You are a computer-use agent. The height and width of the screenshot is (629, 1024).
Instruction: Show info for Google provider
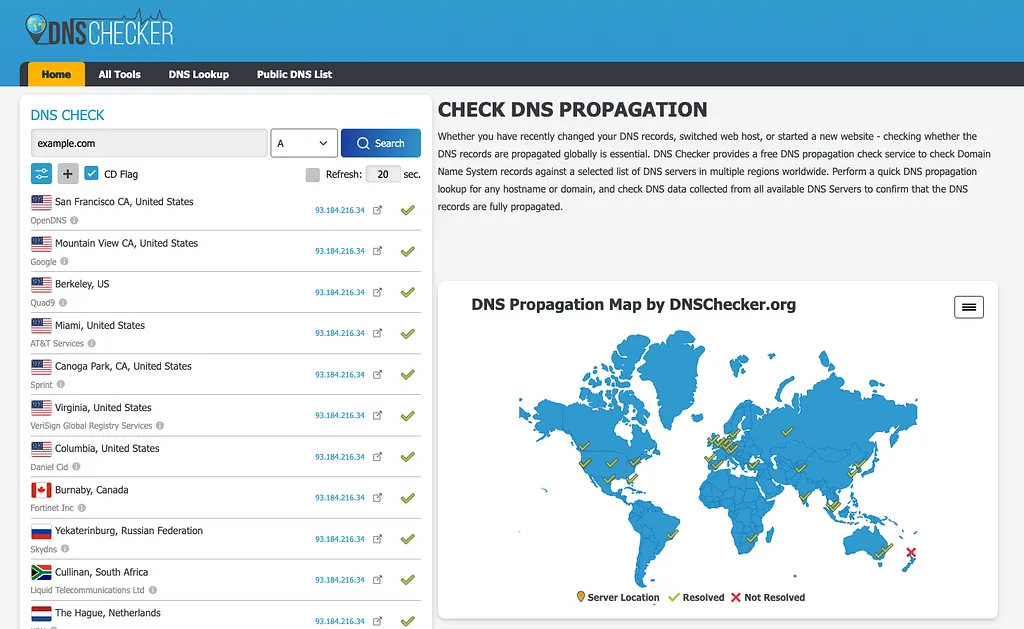[64, 261]
